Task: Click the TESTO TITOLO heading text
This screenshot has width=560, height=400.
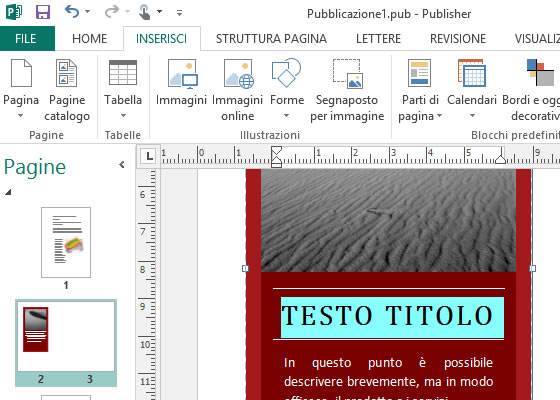Action: (388, 316)
